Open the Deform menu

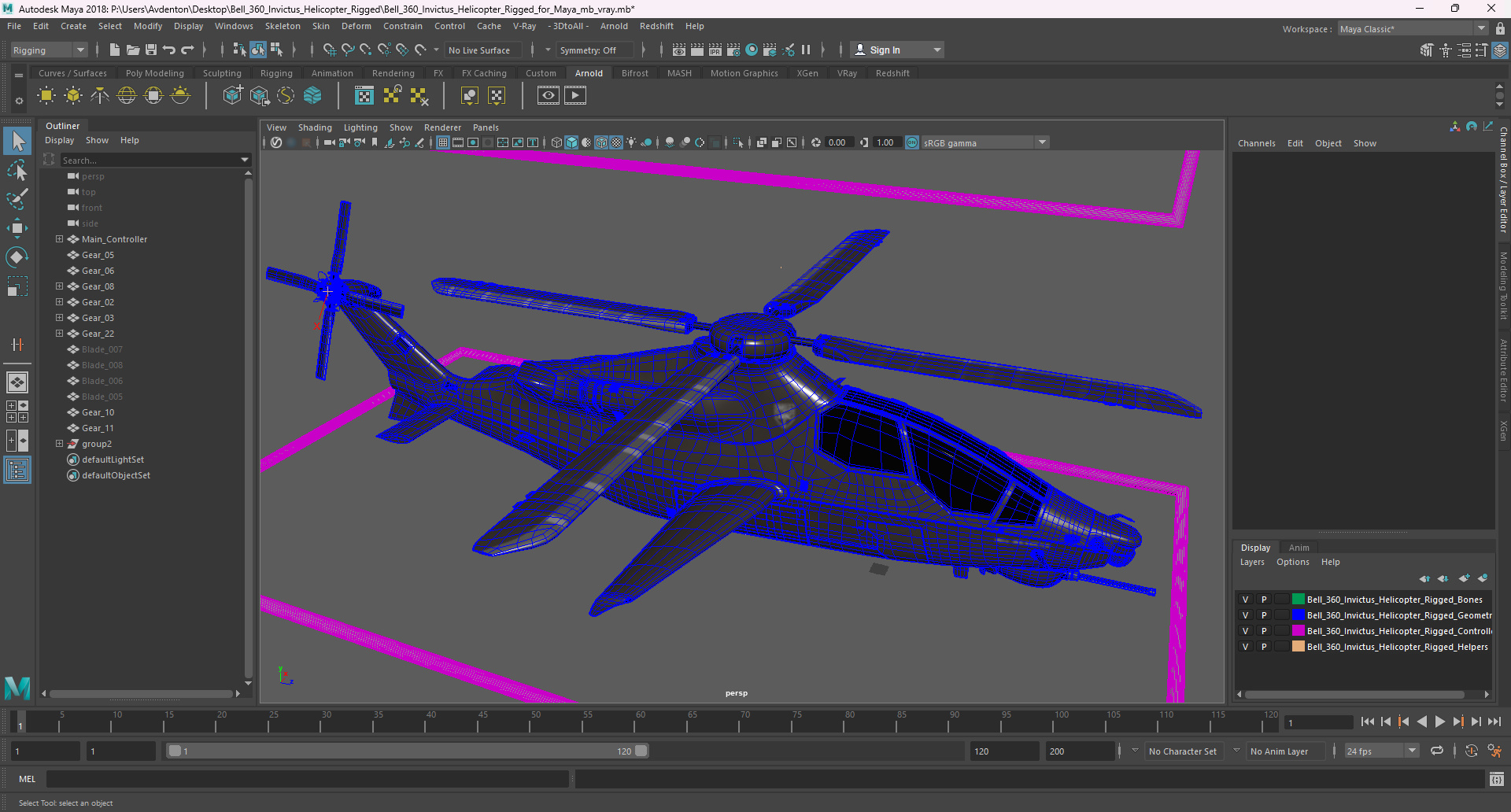[357, 26]
